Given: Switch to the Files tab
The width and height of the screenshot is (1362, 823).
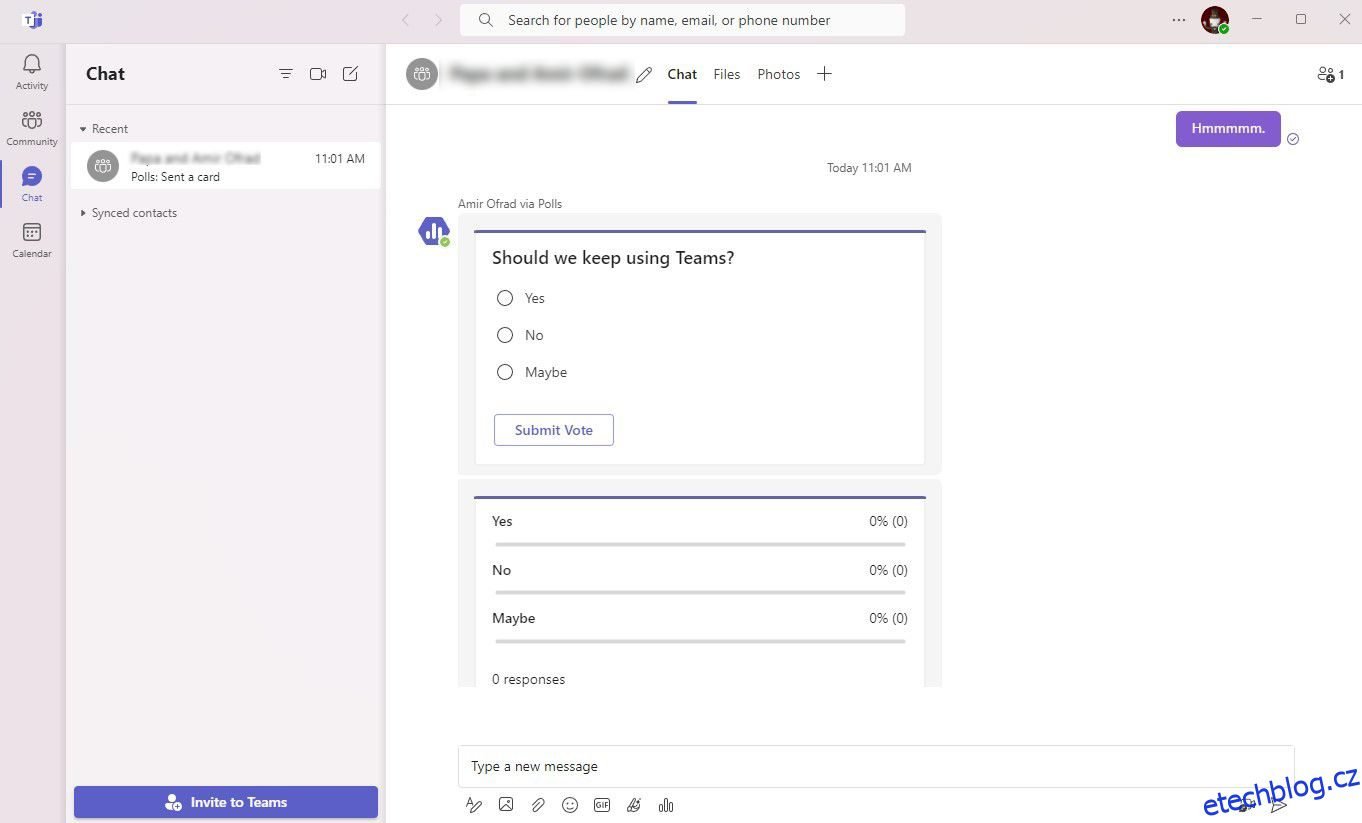Looking at the screenshot, I should (727, 74).
